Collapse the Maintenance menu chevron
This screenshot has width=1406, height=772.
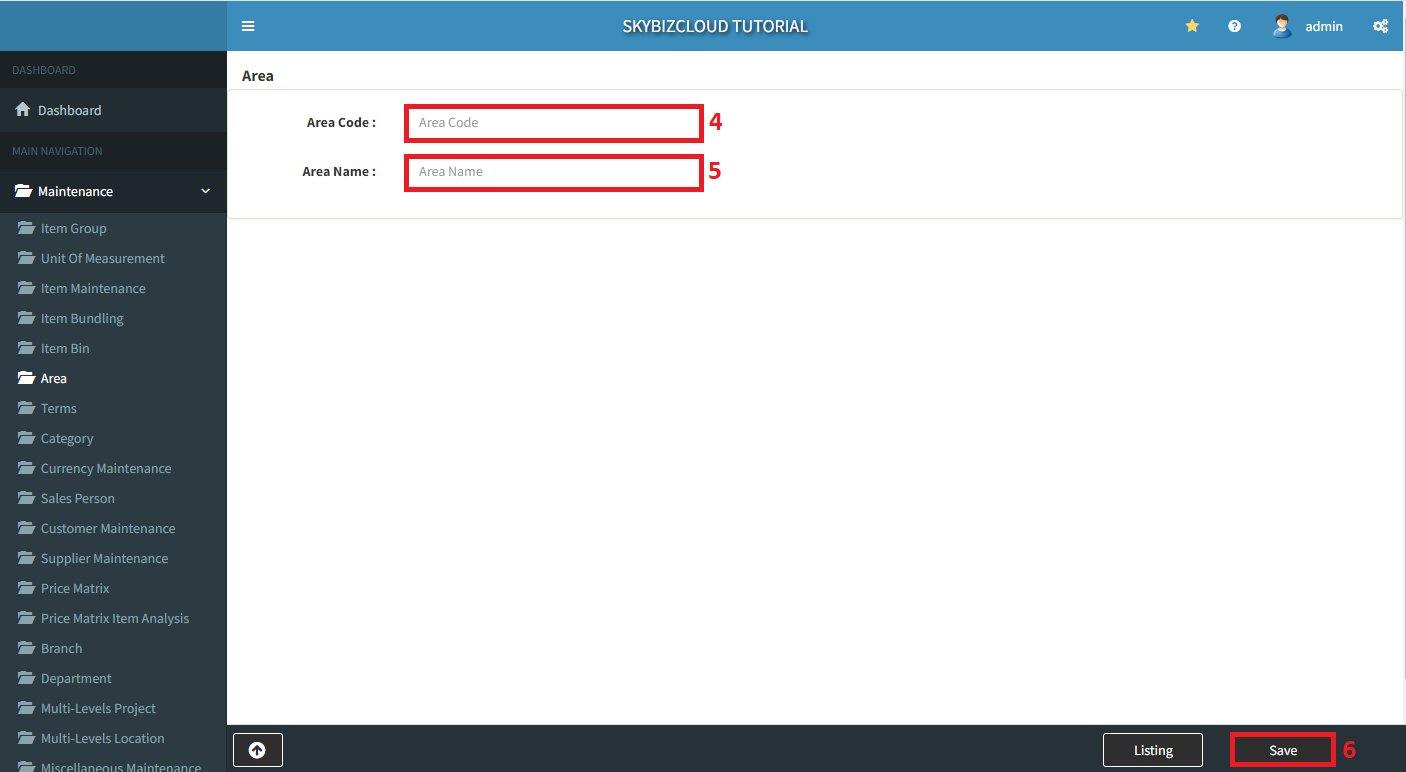(x=206, y=191)
